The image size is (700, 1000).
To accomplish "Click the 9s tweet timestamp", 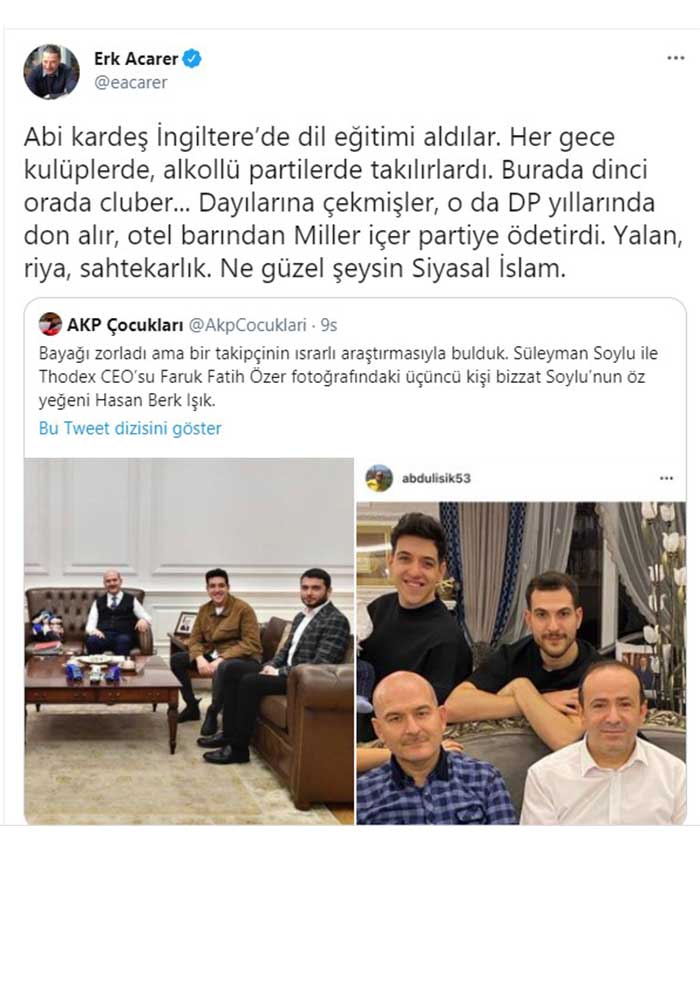I will [x=329, y=325].
